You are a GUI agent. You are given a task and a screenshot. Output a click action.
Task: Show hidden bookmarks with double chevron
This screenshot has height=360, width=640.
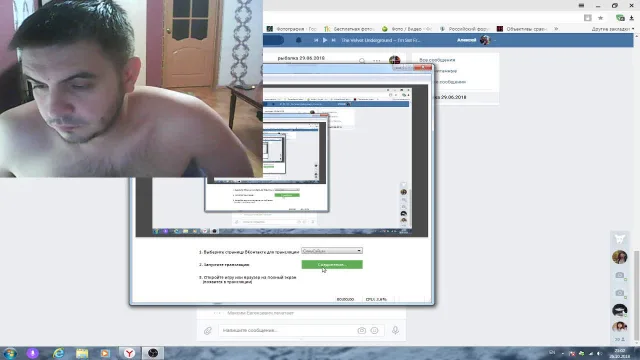(556, 29)
